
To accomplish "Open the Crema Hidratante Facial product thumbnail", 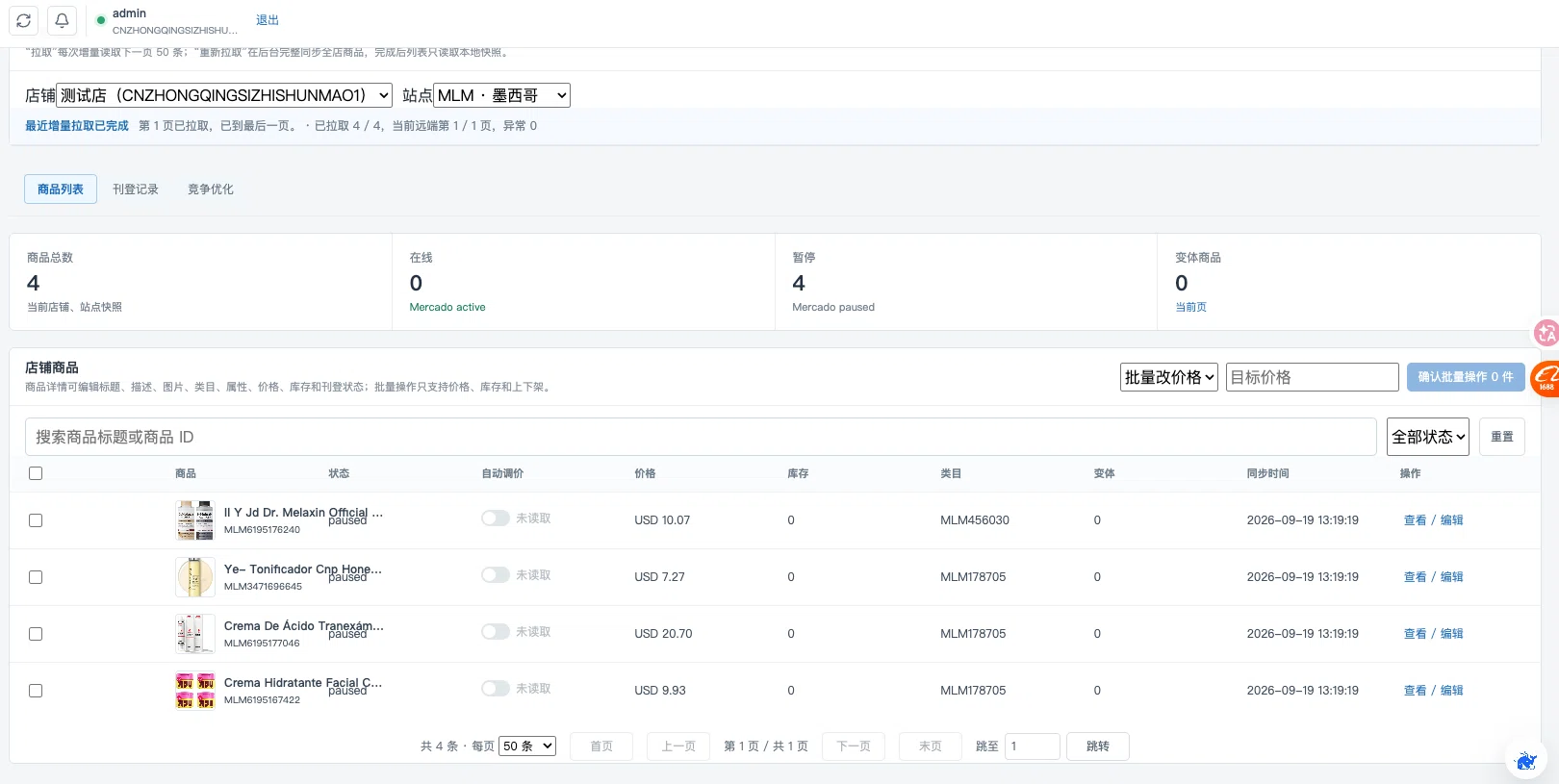I will [195, 691].
